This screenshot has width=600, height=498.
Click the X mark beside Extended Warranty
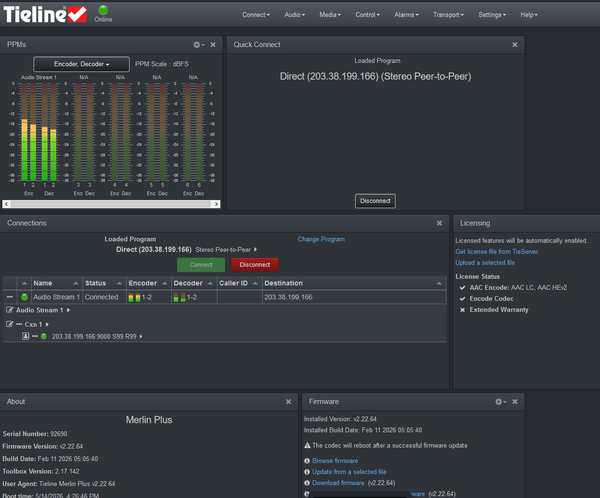(x=463, y=310)
